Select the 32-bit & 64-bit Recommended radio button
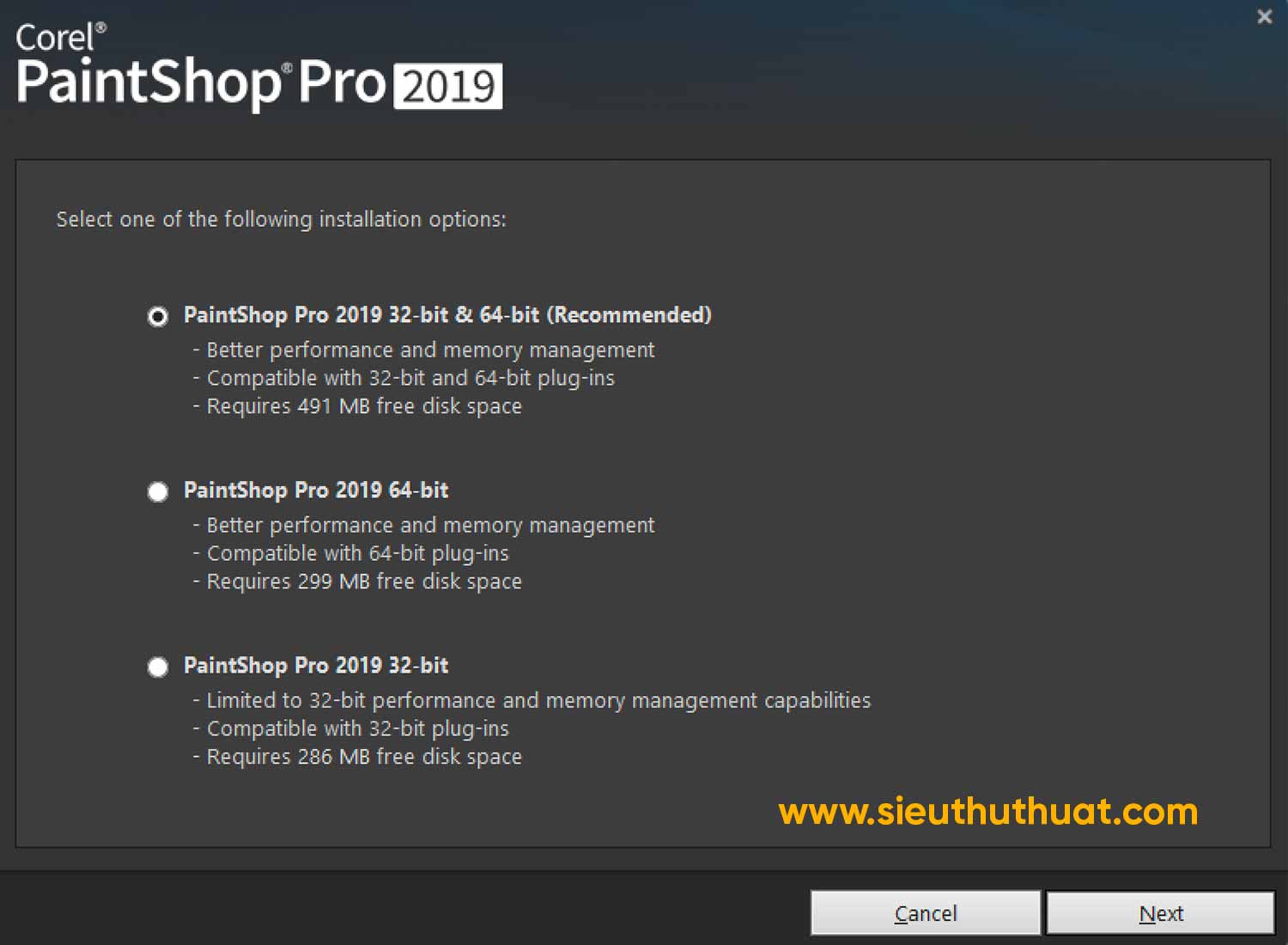Screen dimensions: 1288x945 tap(158, 317)
